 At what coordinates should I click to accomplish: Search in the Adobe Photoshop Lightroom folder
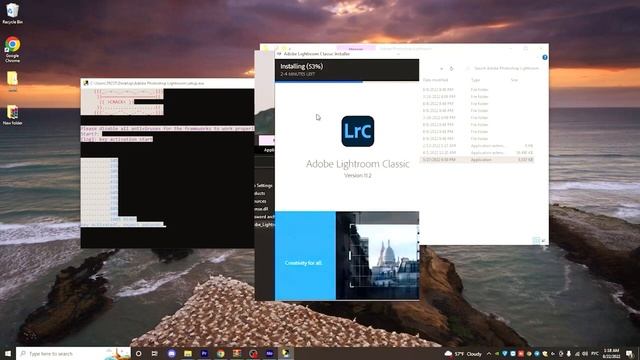click(x=504, y=69)
